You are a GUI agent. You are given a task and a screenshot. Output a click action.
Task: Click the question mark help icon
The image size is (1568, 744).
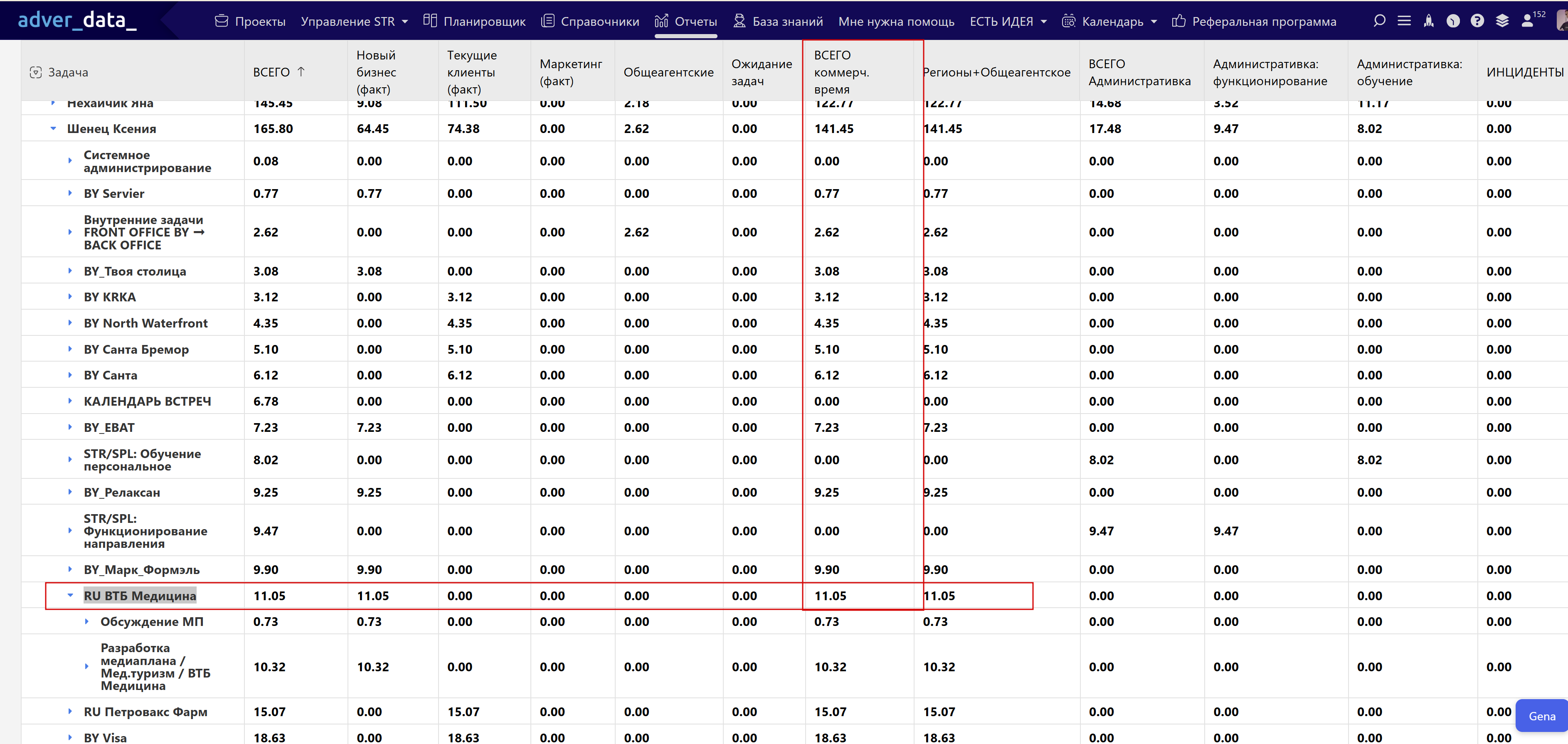[x=1477, y=21]
